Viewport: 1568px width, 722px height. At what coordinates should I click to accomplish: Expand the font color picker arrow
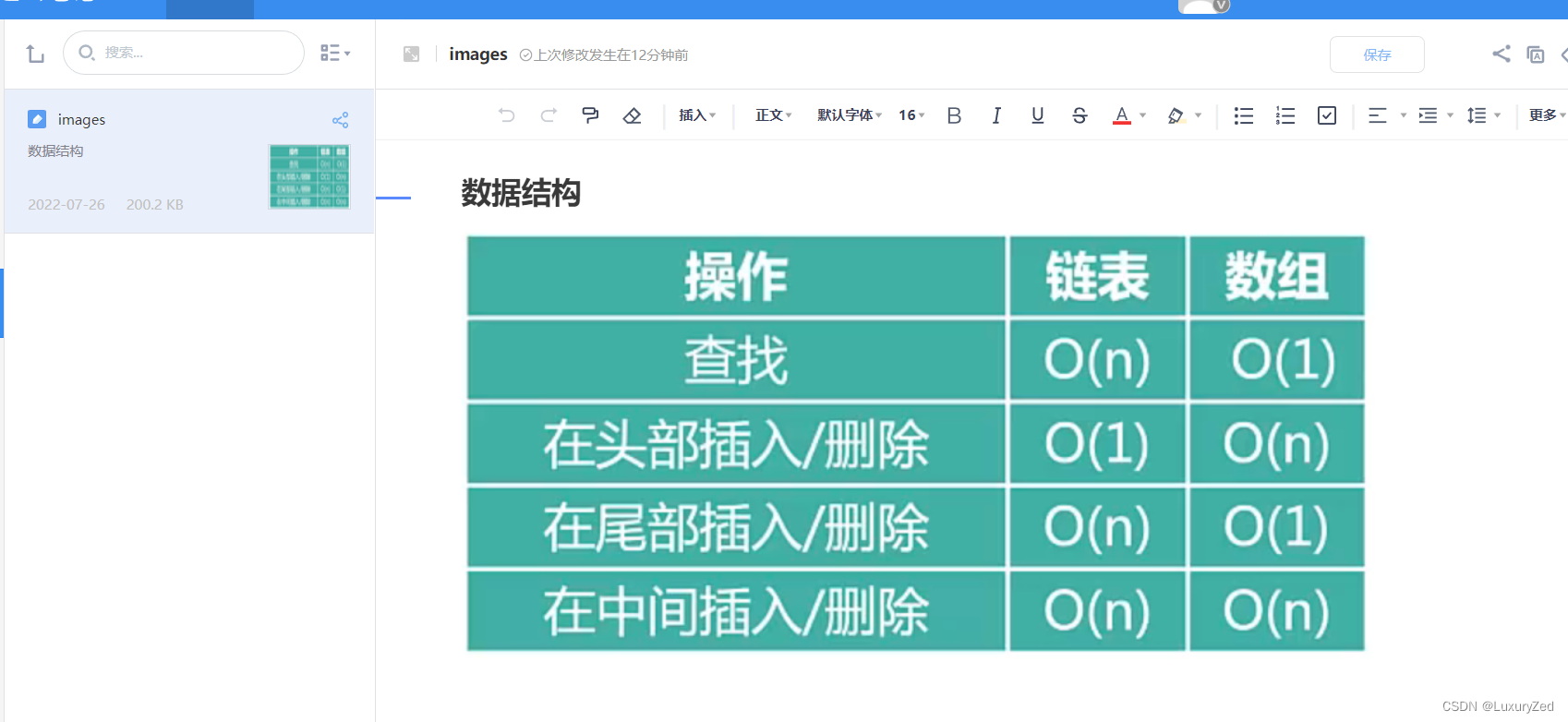(1143, 115)
